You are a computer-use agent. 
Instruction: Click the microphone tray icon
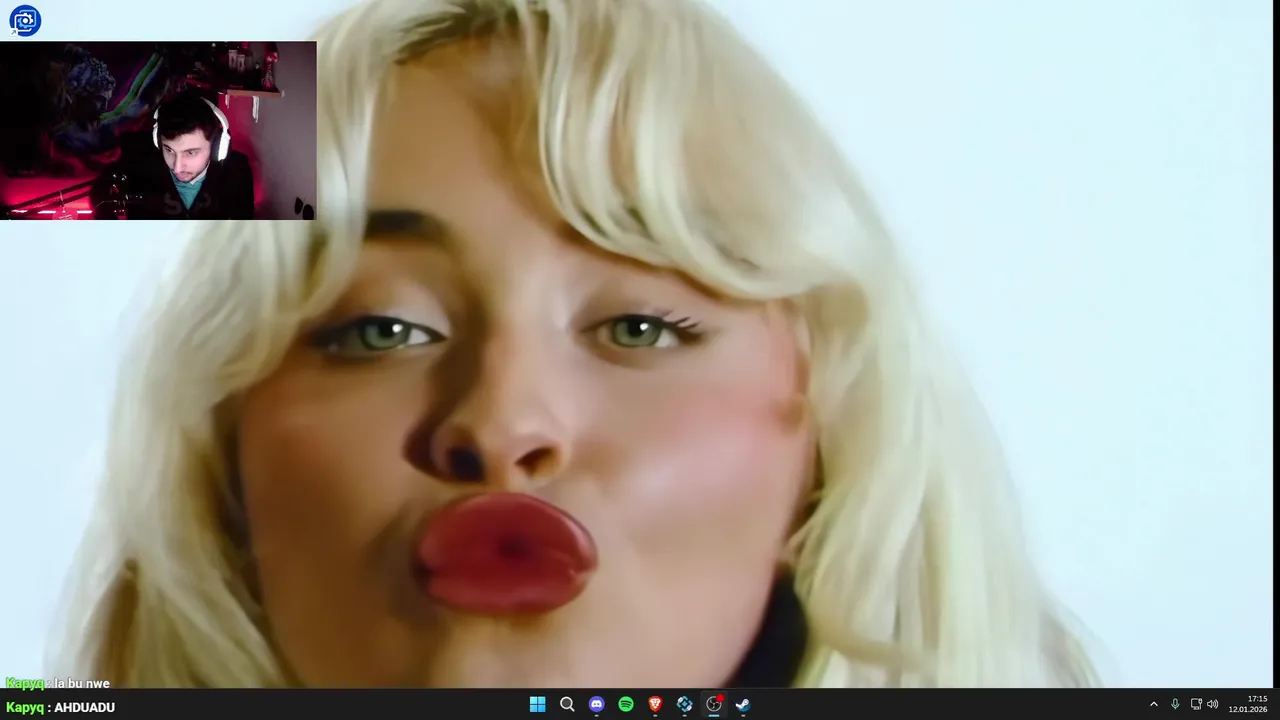coord(1175,704)
